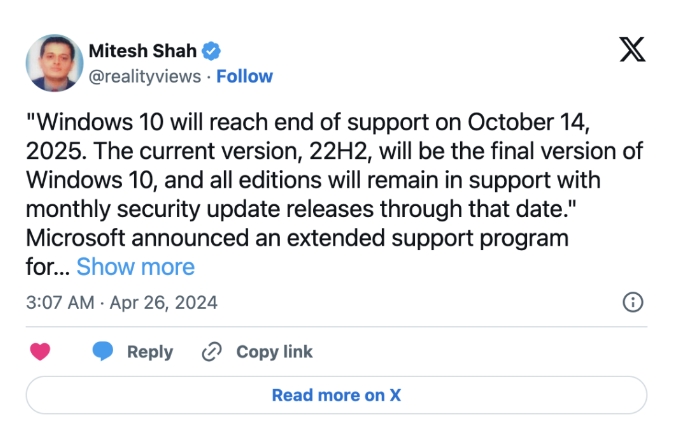Click the 3:07 AM time stamp
Viewport: 685px width, 424px height.
(60, 301)
